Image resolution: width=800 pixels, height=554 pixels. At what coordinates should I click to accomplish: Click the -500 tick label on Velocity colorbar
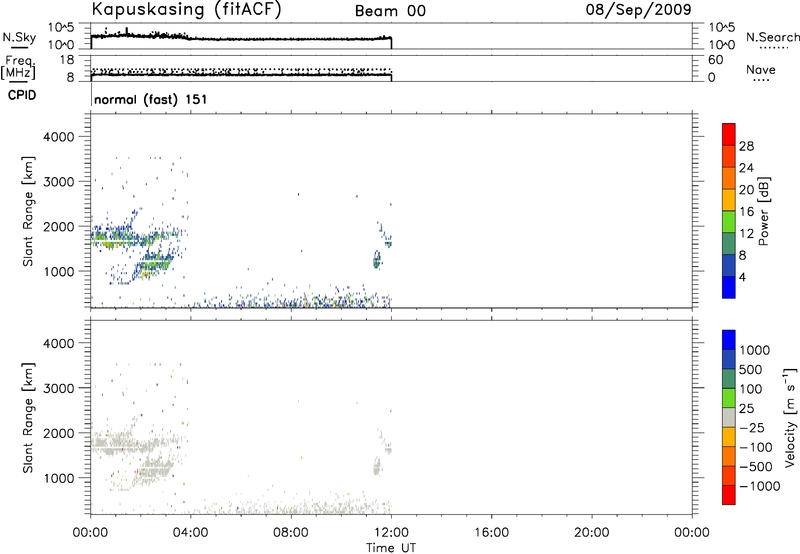click(756, 467)
